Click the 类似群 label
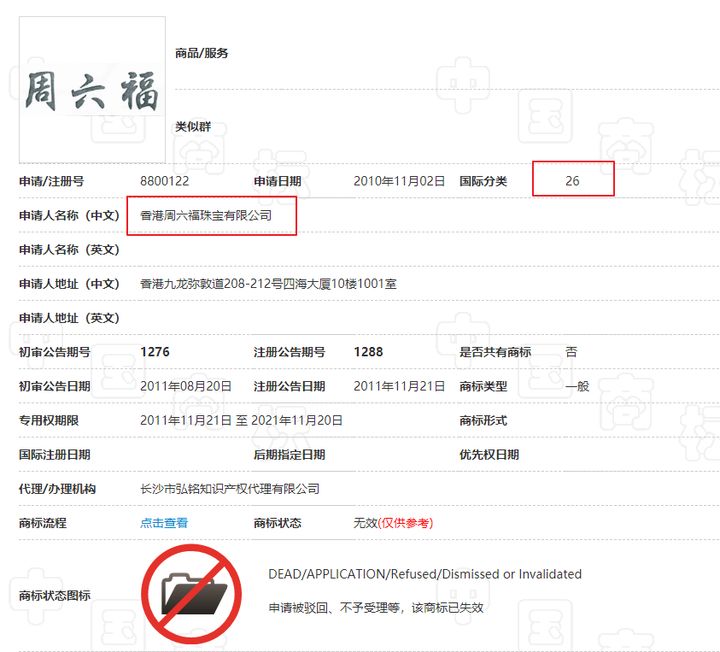Screen dimensions: 720x652 pos(193,127)
